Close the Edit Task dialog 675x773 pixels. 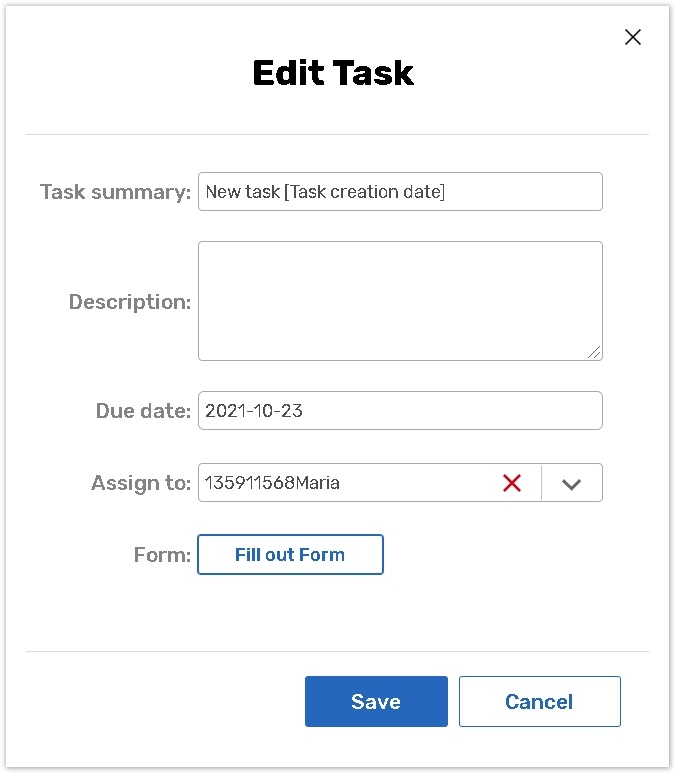632,37
